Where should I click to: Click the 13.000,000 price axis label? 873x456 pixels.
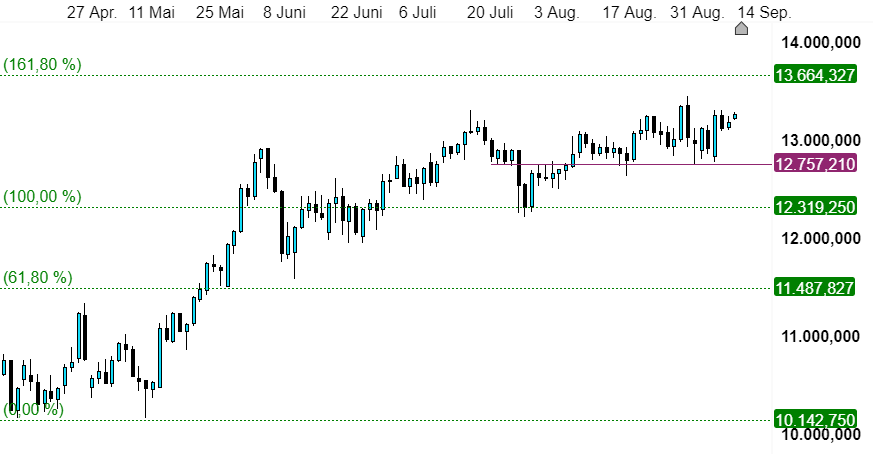[x=821, y=140]
